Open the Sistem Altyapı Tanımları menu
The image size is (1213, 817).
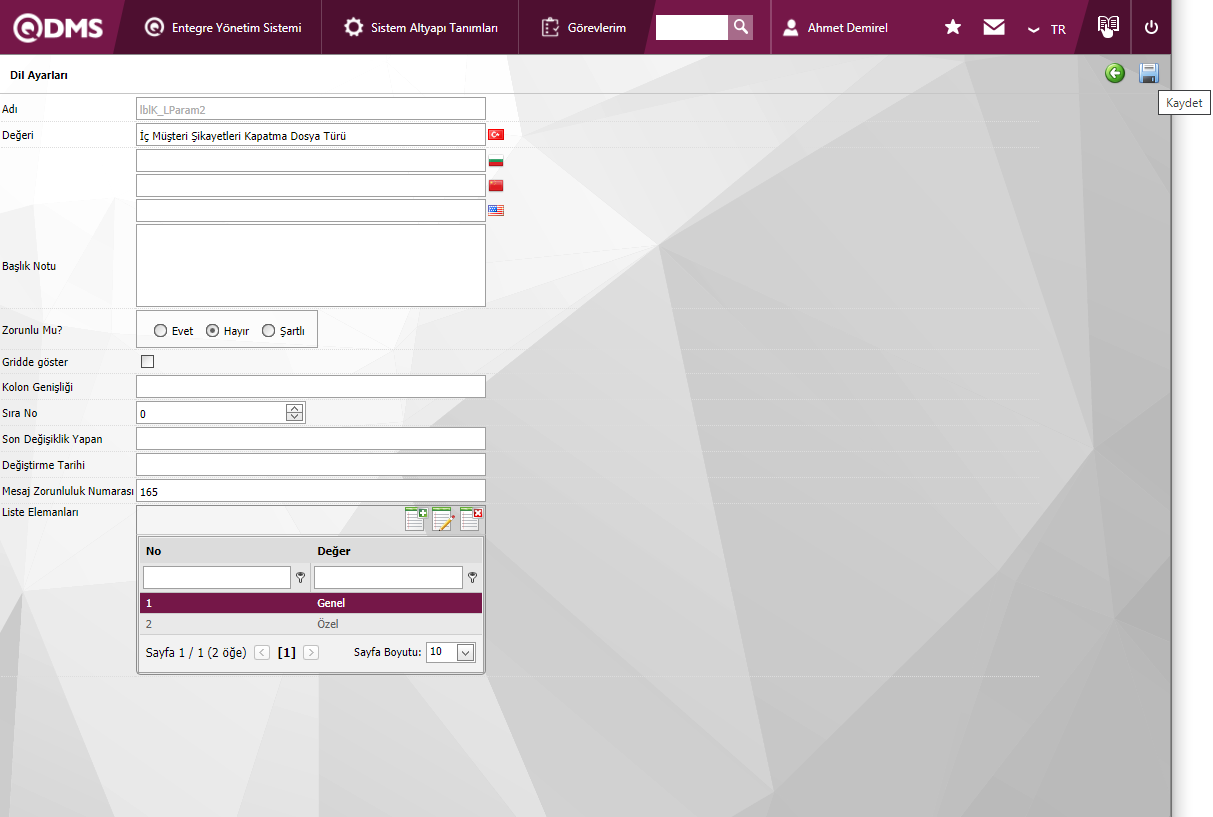pos(421,28)
